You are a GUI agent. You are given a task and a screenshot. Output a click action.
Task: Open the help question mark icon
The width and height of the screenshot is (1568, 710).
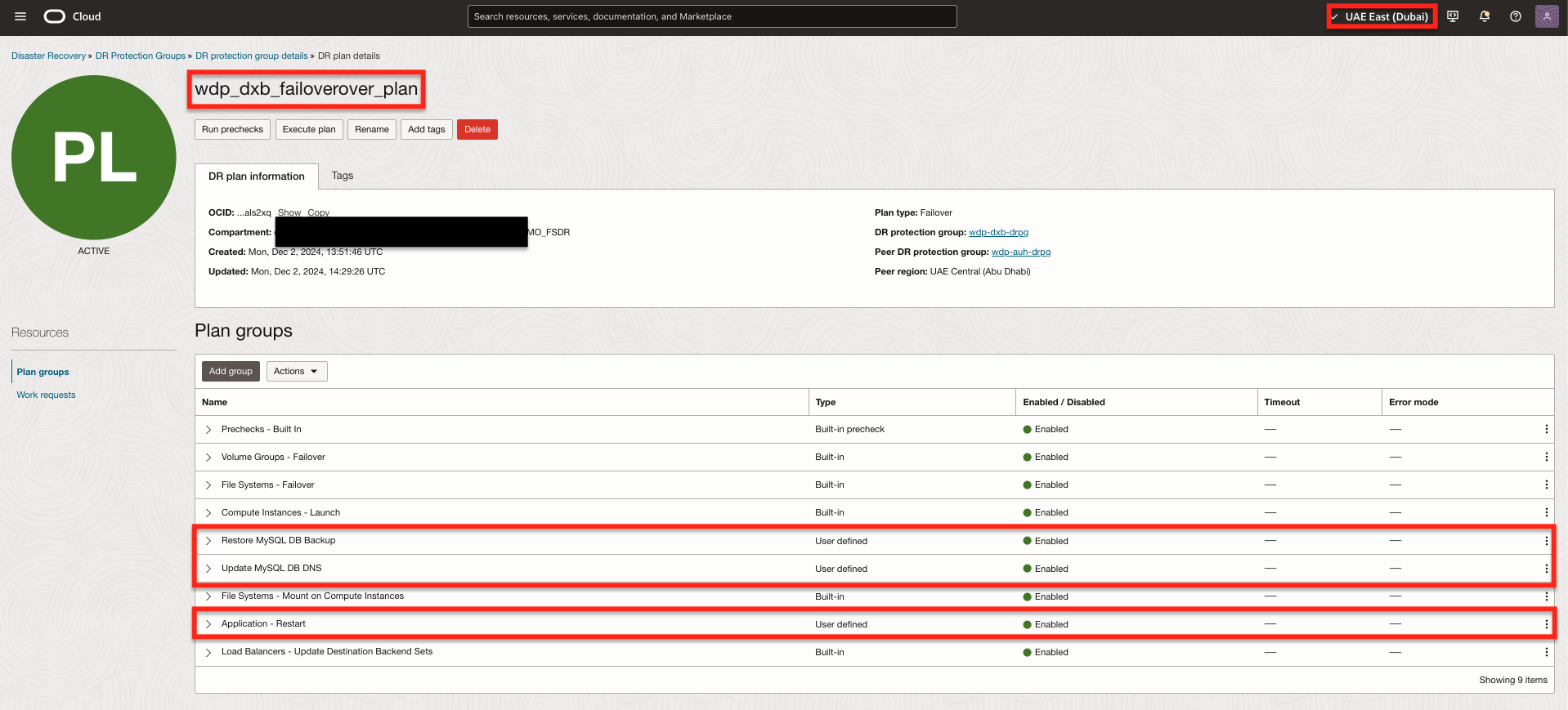tap(1516, 16)
